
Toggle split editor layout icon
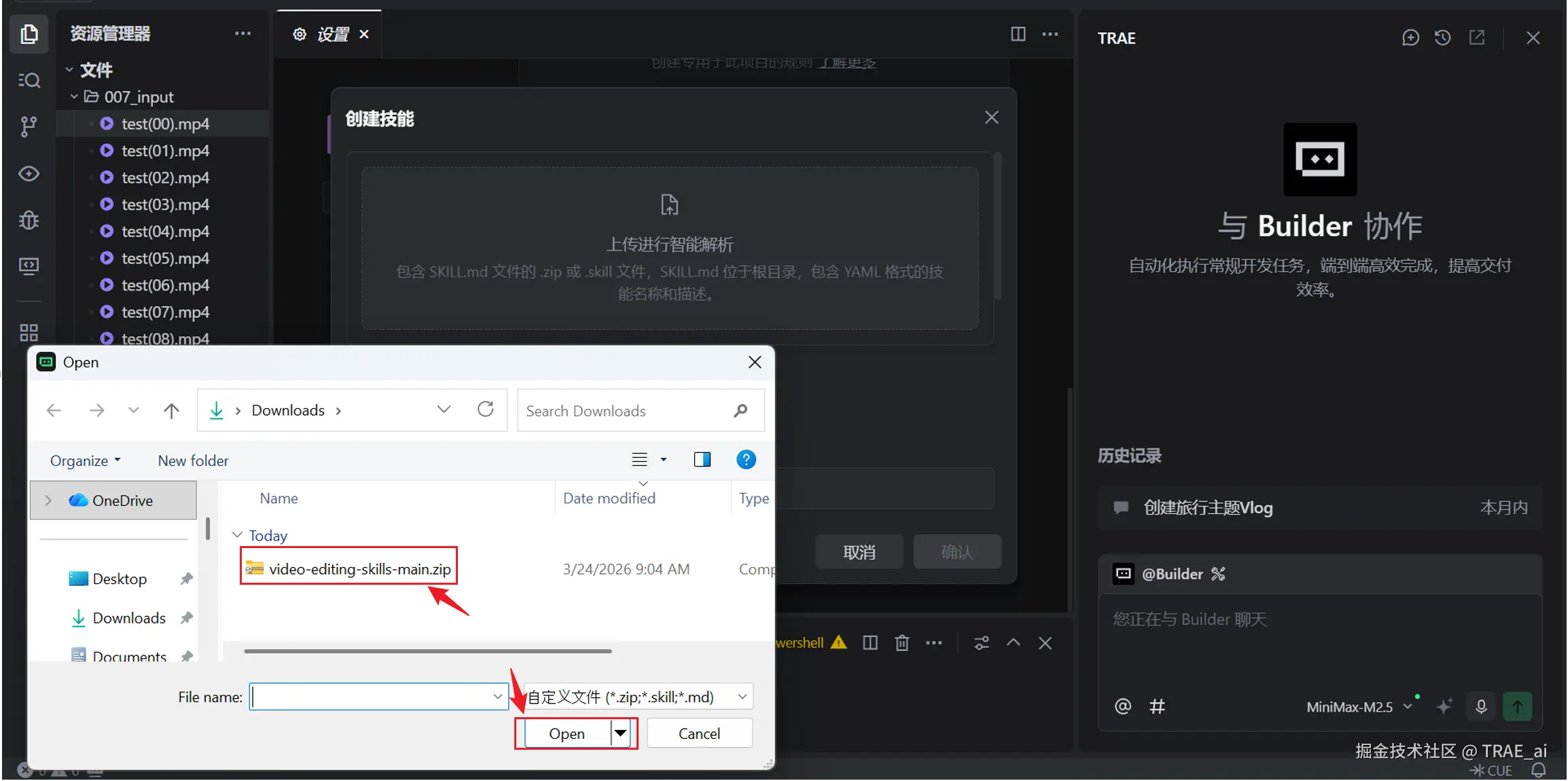click(1018, 34)
